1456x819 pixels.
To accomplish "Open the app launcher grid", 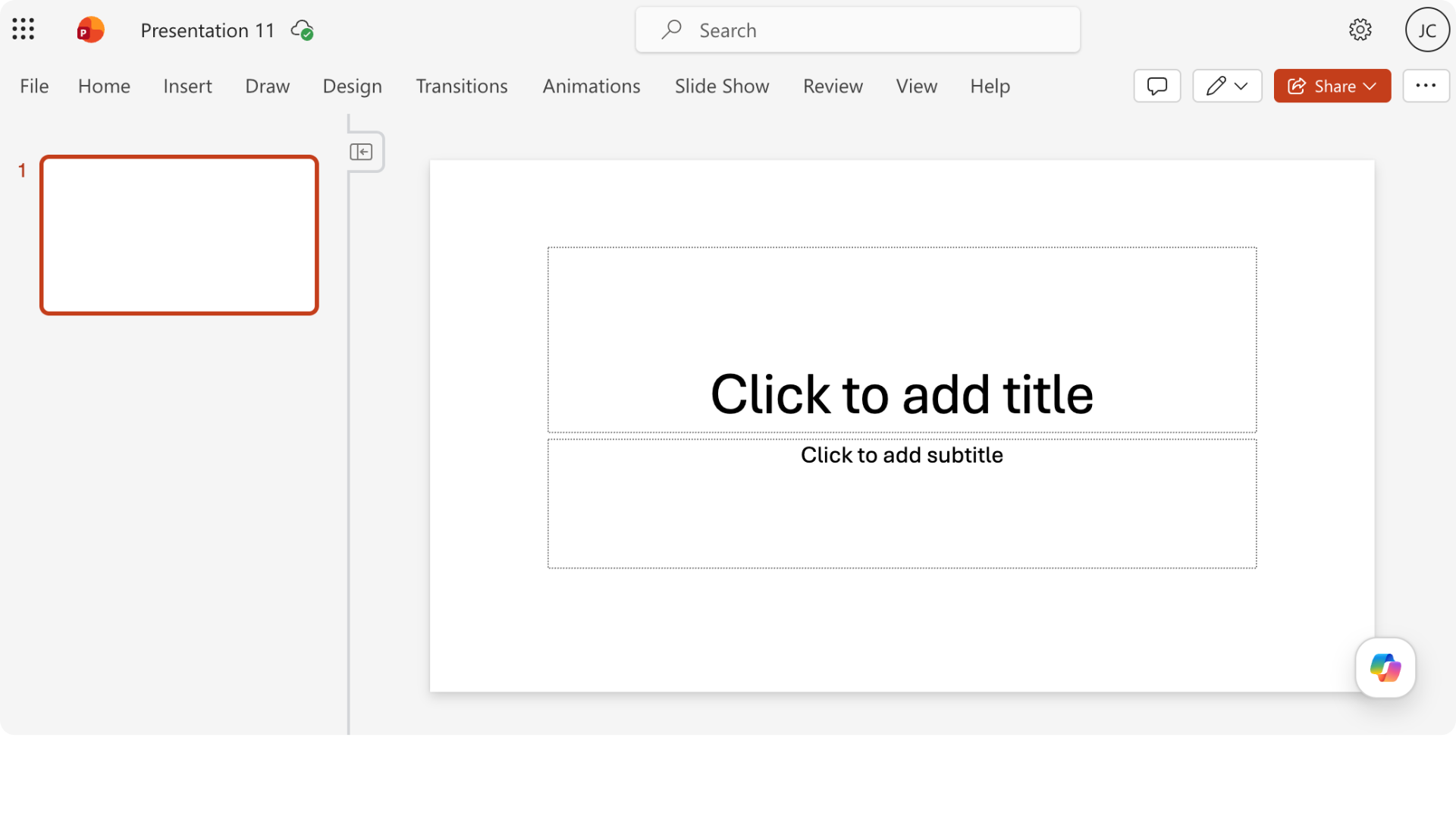I will (x=24, y=30).
